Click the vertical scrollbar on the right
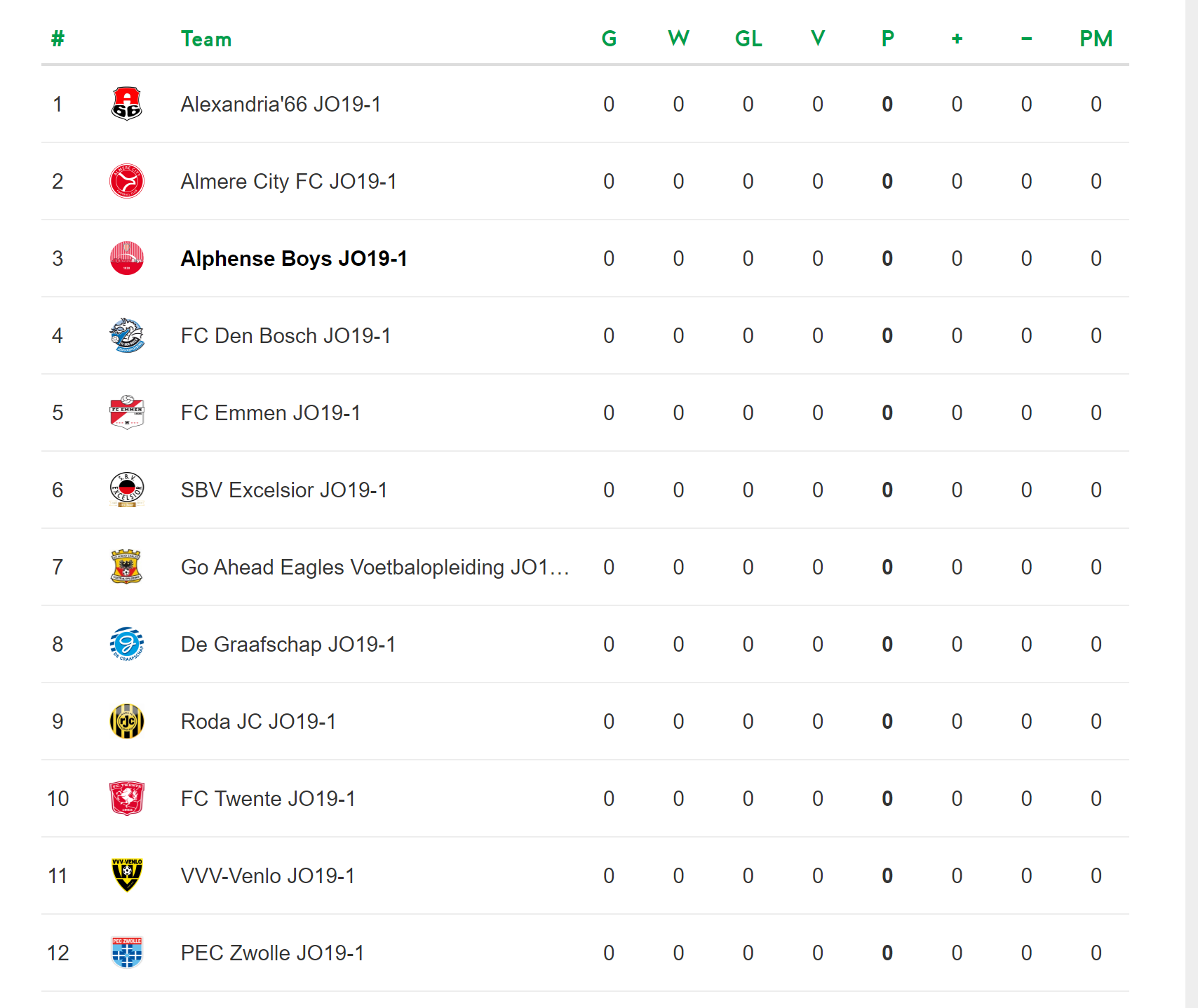The height and width of the screenshot is (1008, 1198). [x=1192, y=504]
